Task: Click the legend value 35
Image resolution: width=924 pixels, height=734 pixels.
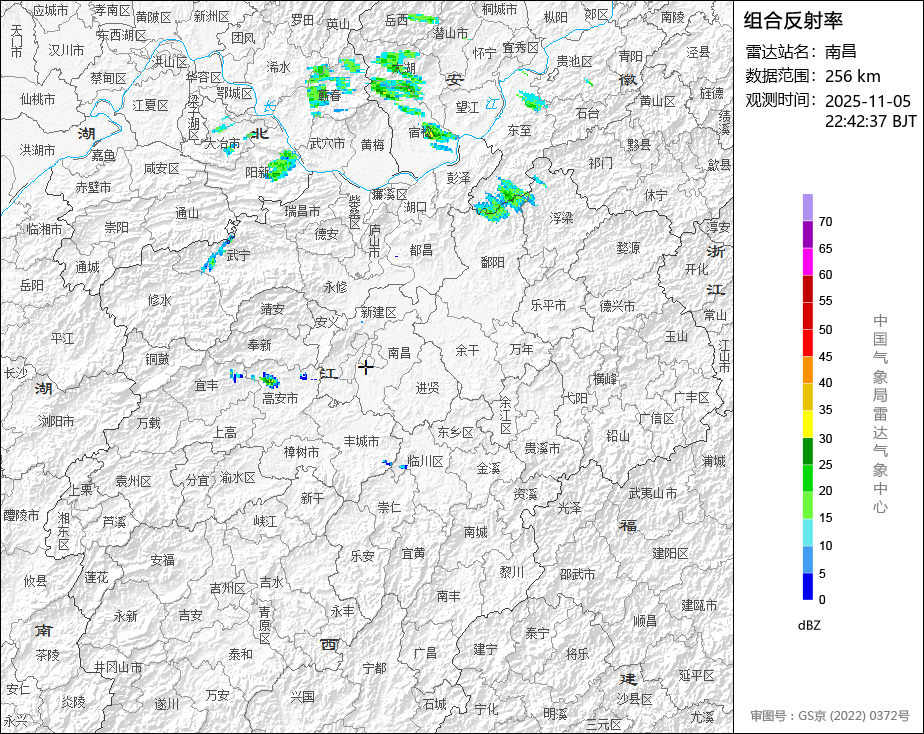Action: click(x=826, y=410)
